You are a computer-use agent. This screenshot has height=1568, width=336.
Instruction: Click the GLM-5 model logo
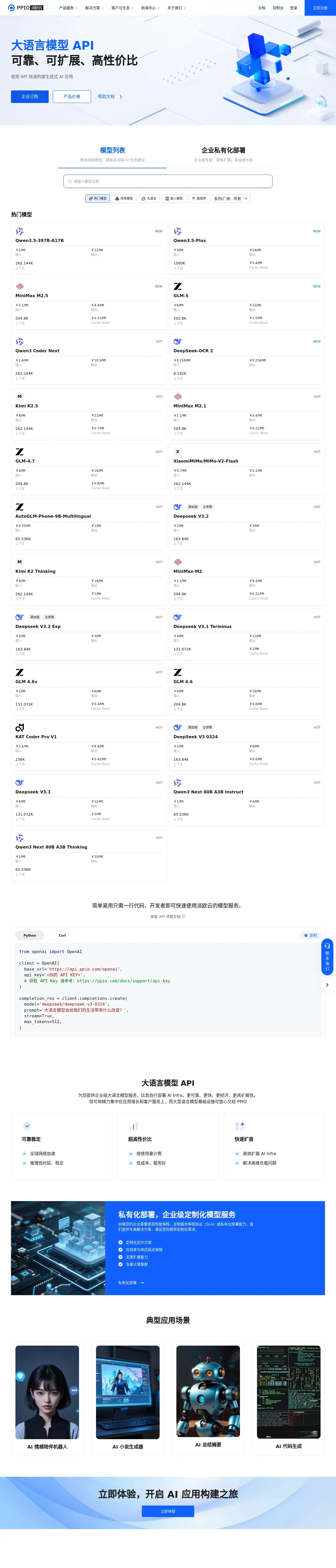(177, 286)
